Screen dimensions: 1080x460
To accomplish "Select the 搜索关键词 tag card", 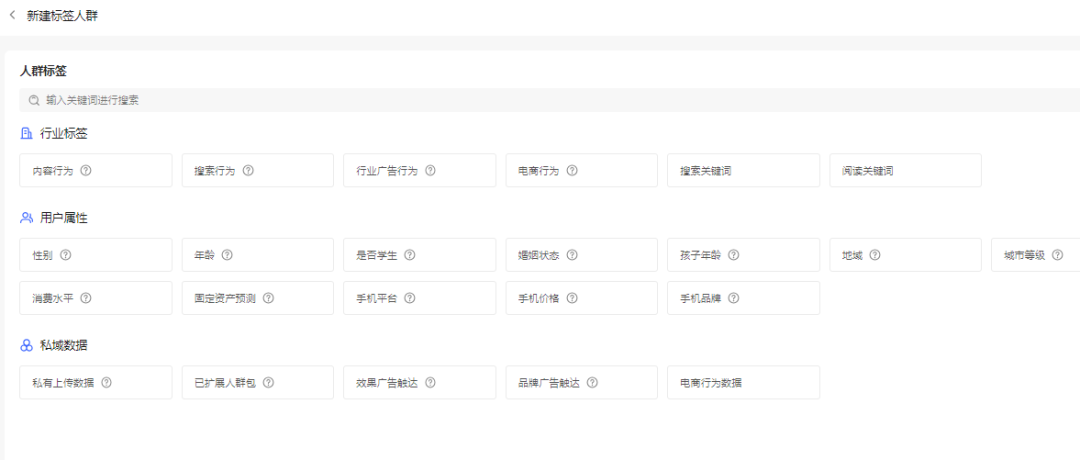I will (743, 171).
